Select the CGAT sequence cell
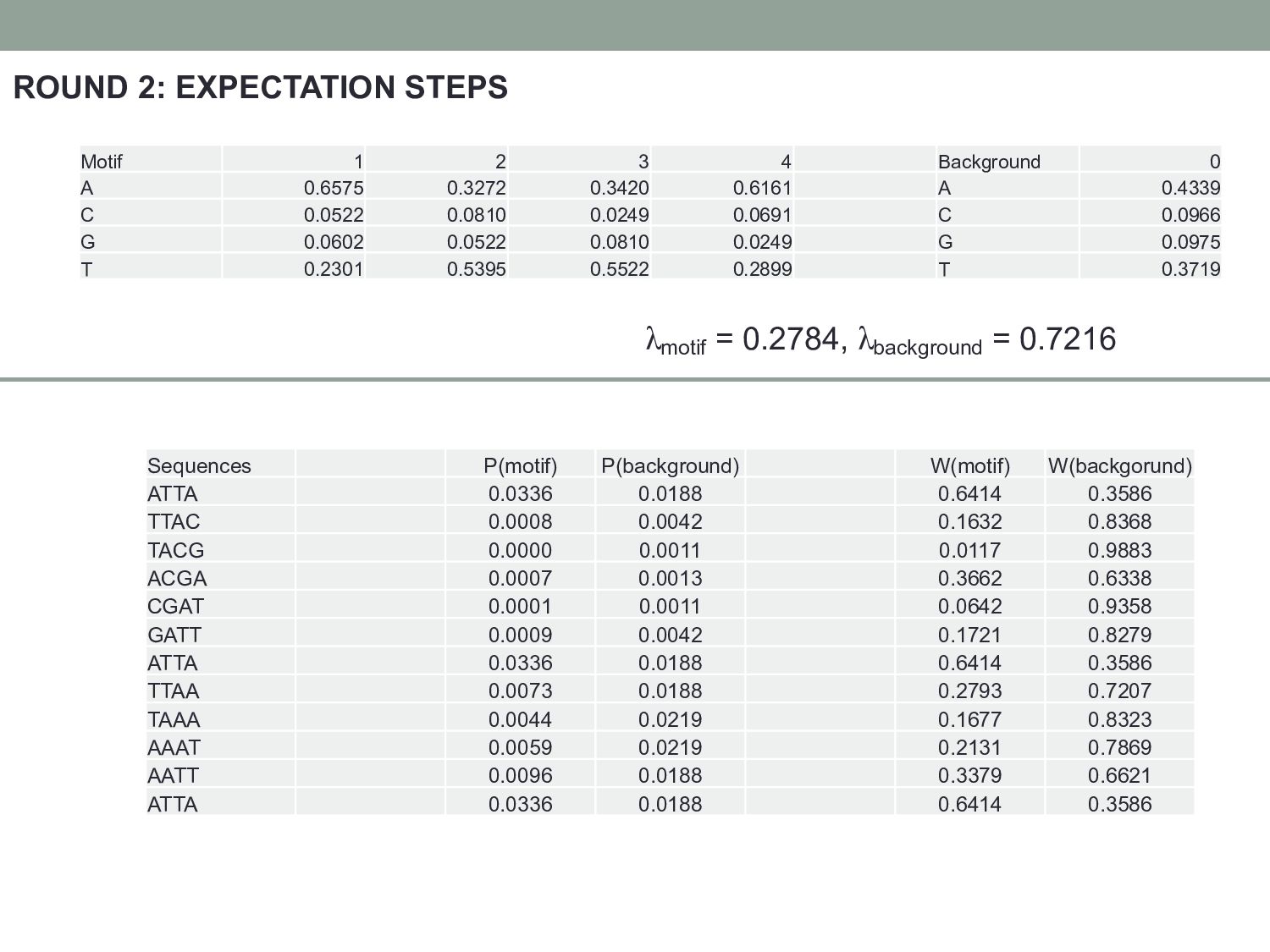The height and width of the screenshot is (952, 1270). click(175, 607)
